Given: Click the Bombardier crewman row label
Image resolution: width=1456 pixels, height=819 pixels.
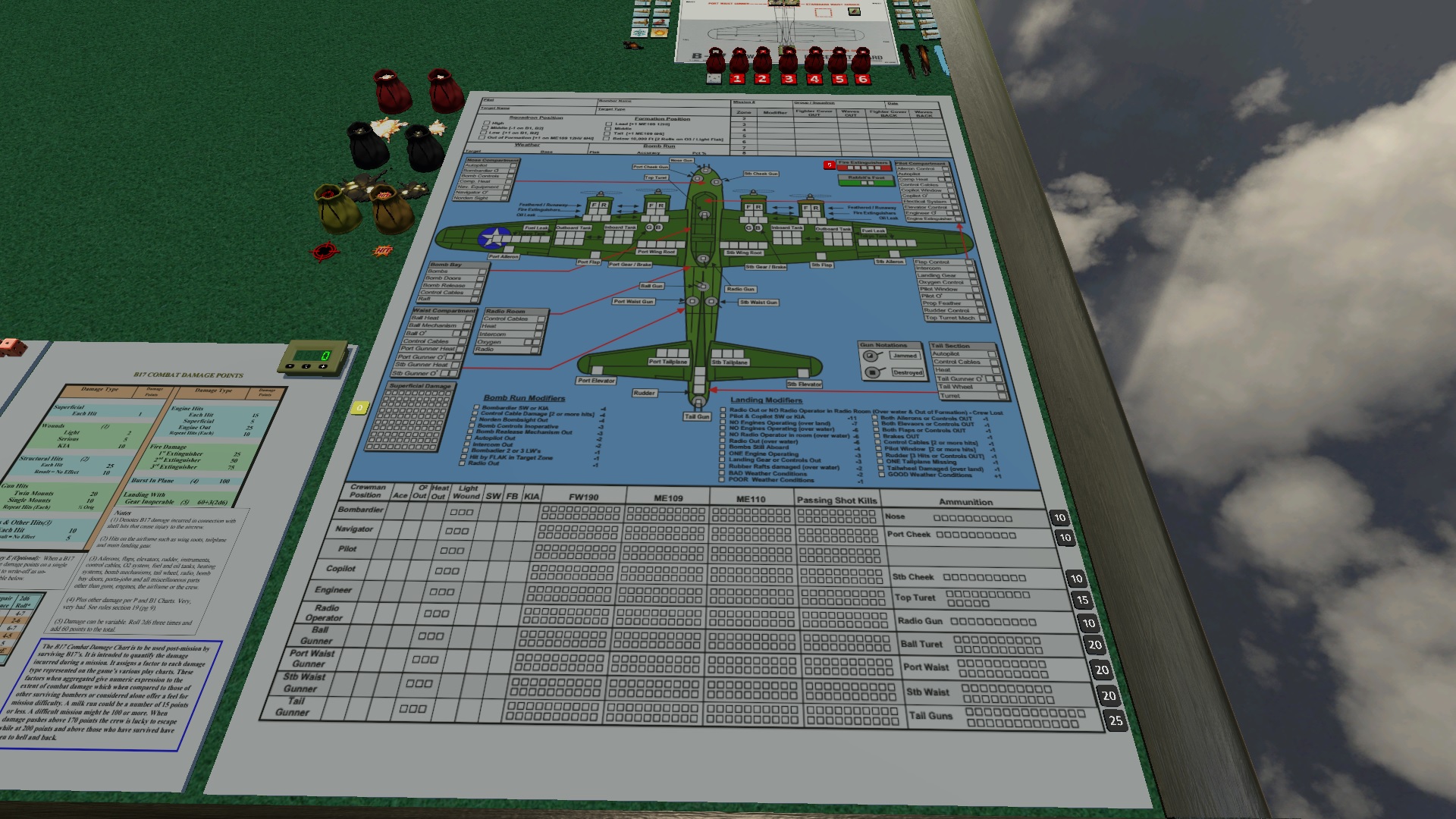Looking at the screenshot, I should point(361,510).
